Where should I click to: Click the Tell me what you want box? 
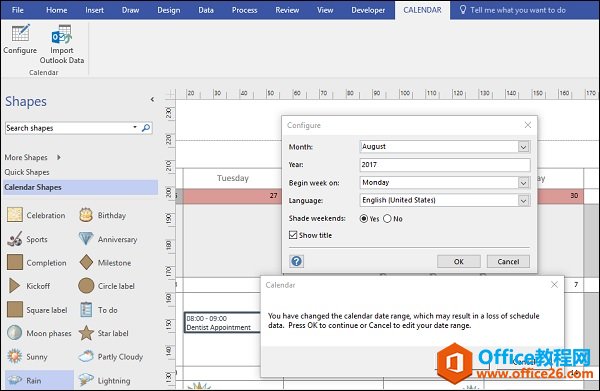[x=518, y=10]
